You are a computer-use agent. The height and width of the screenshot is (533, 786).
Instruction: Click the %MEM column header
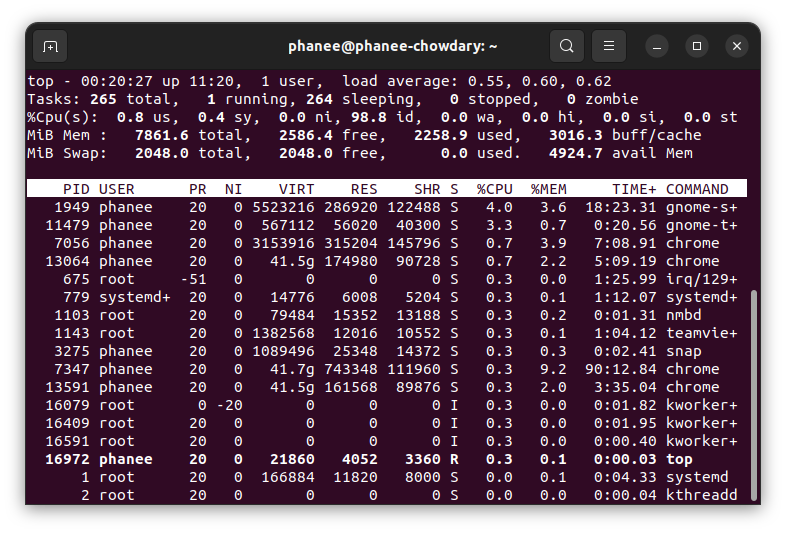click(x=549, y=189)
